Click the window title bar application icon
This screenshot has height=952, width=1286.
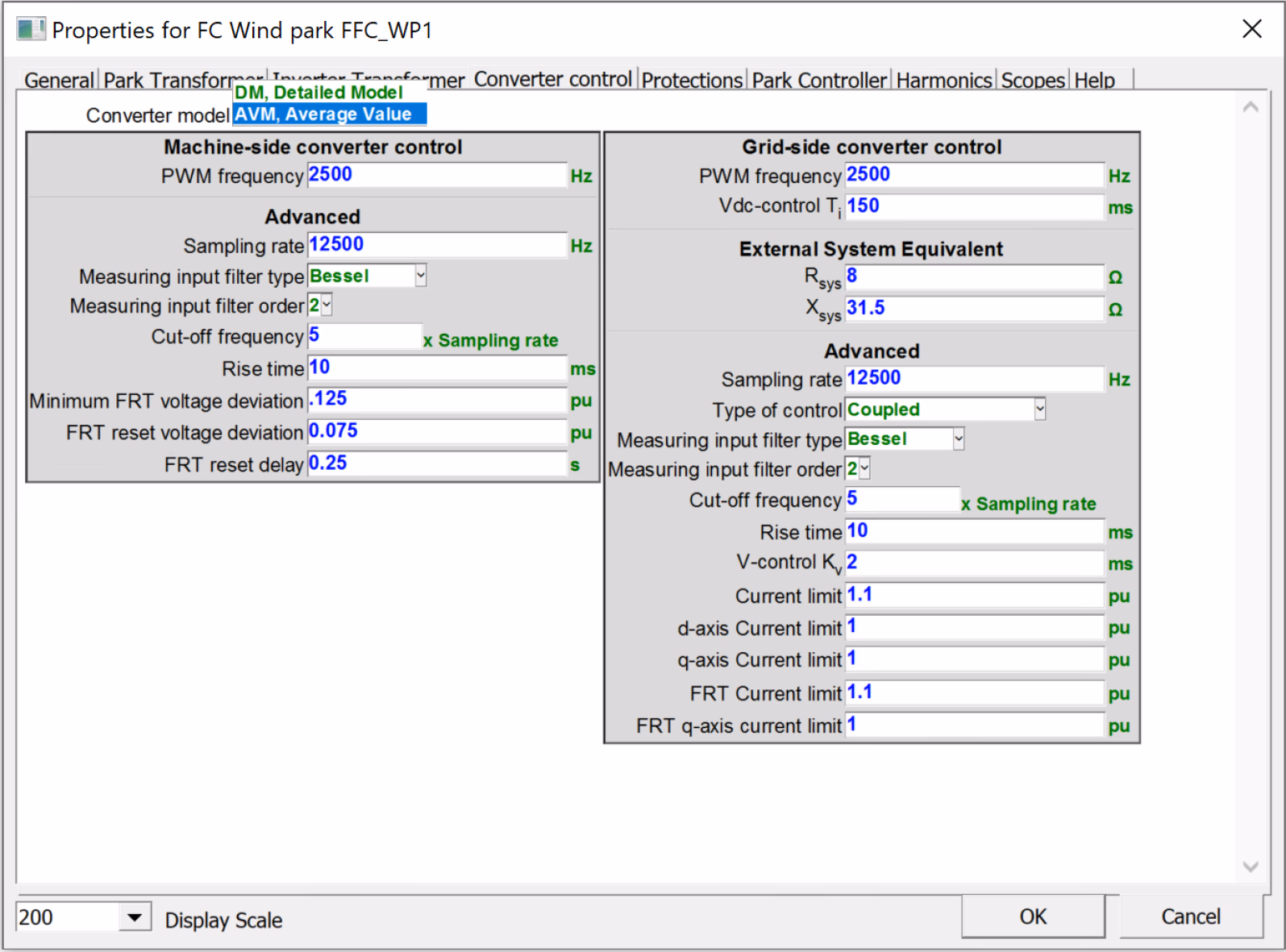click(31, 29)
